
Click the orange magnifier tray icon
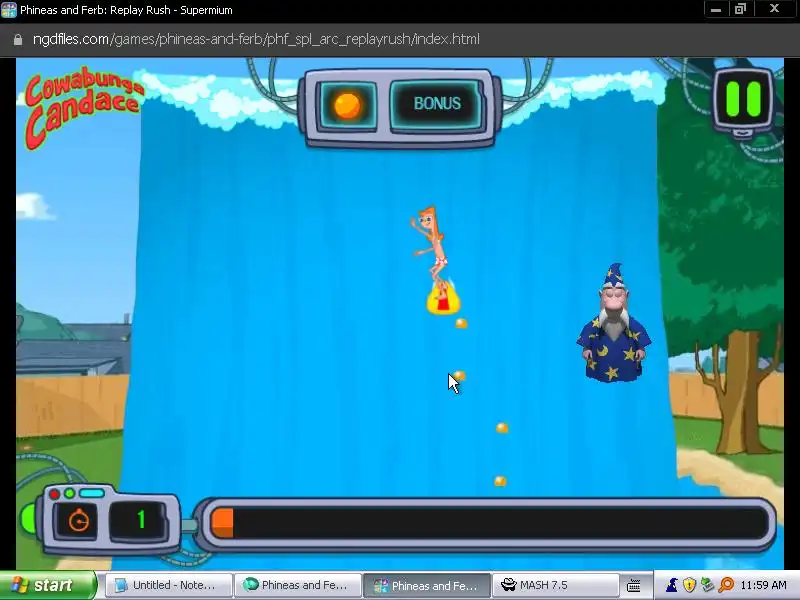(x=726, y=585)
